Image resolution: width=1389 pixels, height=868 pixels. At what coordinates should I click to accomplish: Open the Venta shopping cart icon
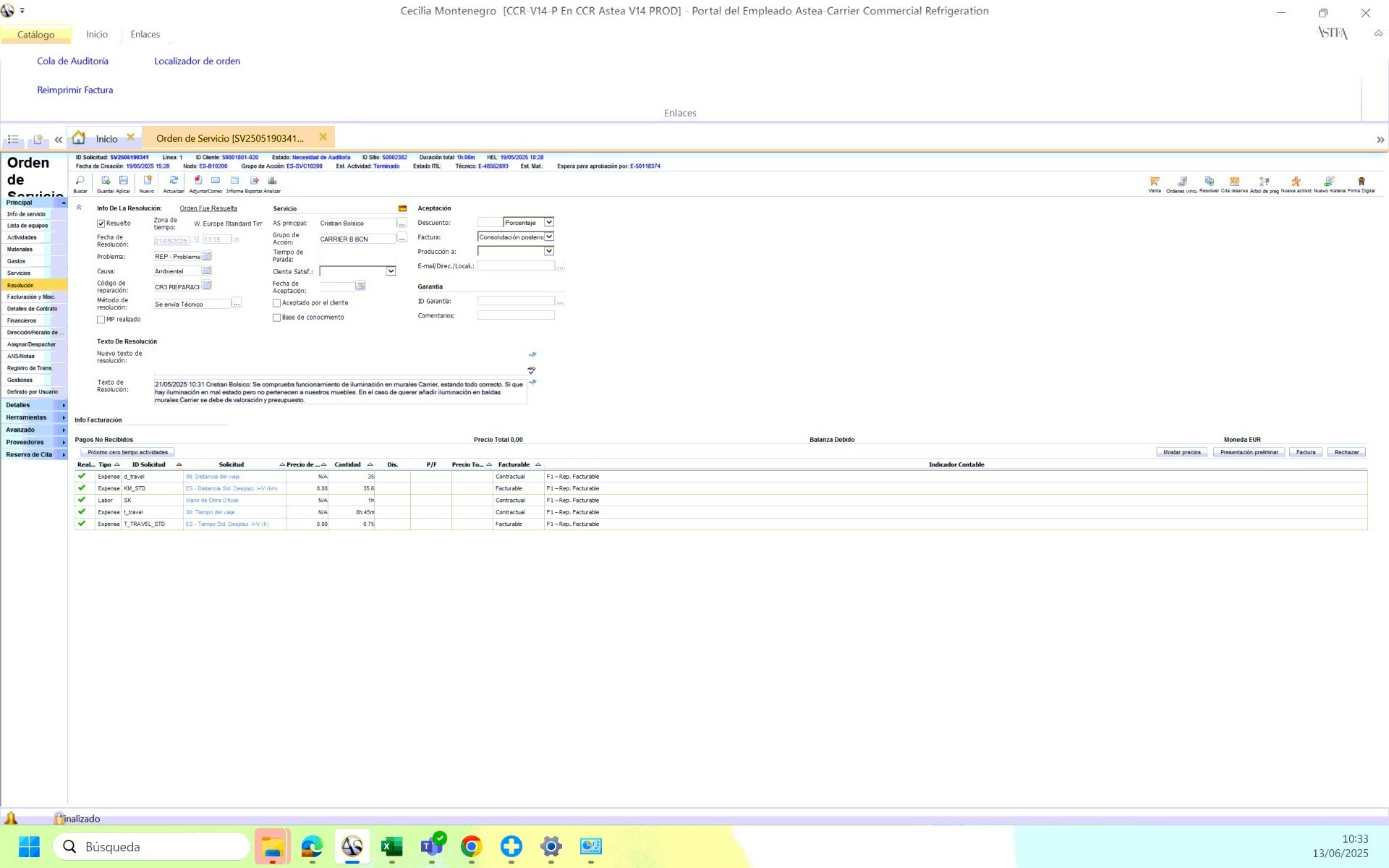1155,182
